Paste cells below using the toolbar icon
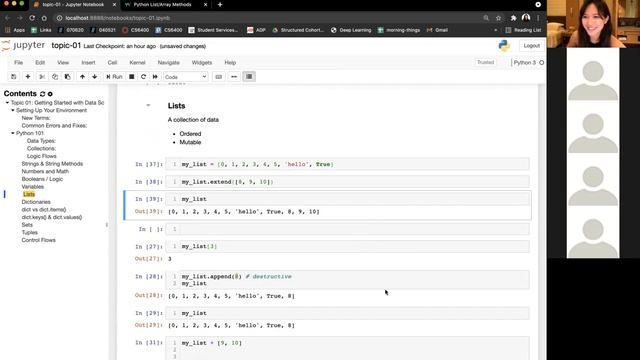Viewport: 640px width, 360px height. point(67,77)
